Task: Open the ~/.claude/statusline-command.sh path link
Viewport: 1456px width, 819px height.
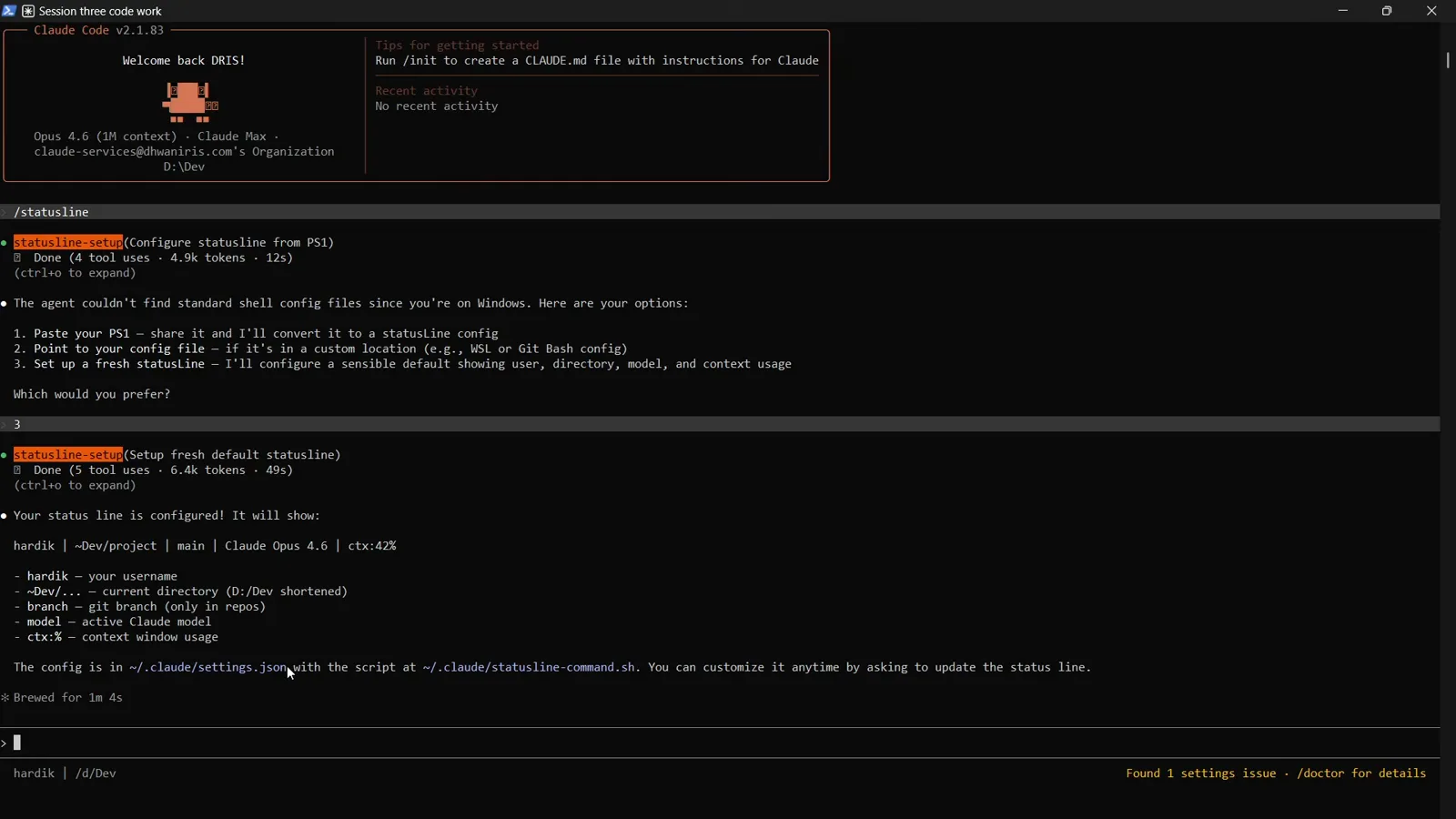Action: pos(529,667)
